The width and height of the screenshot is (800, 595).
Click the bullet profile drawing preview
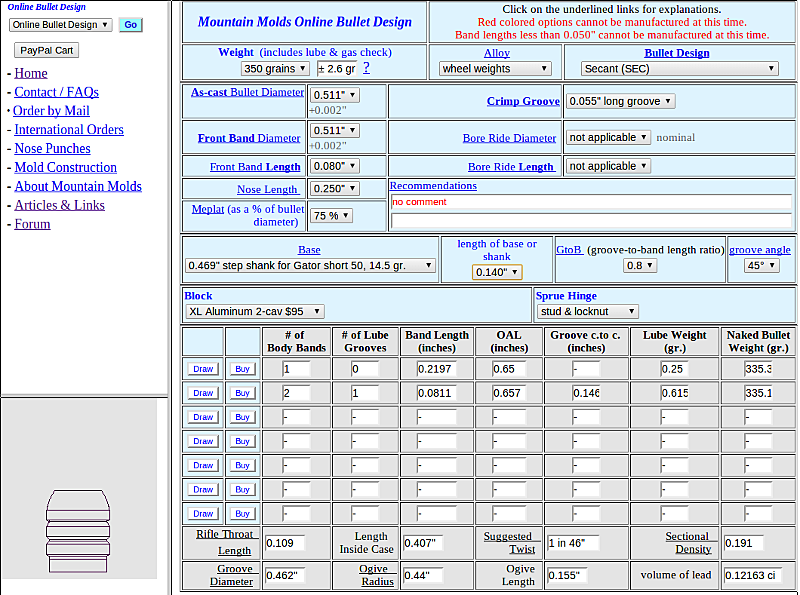[78, 531]
